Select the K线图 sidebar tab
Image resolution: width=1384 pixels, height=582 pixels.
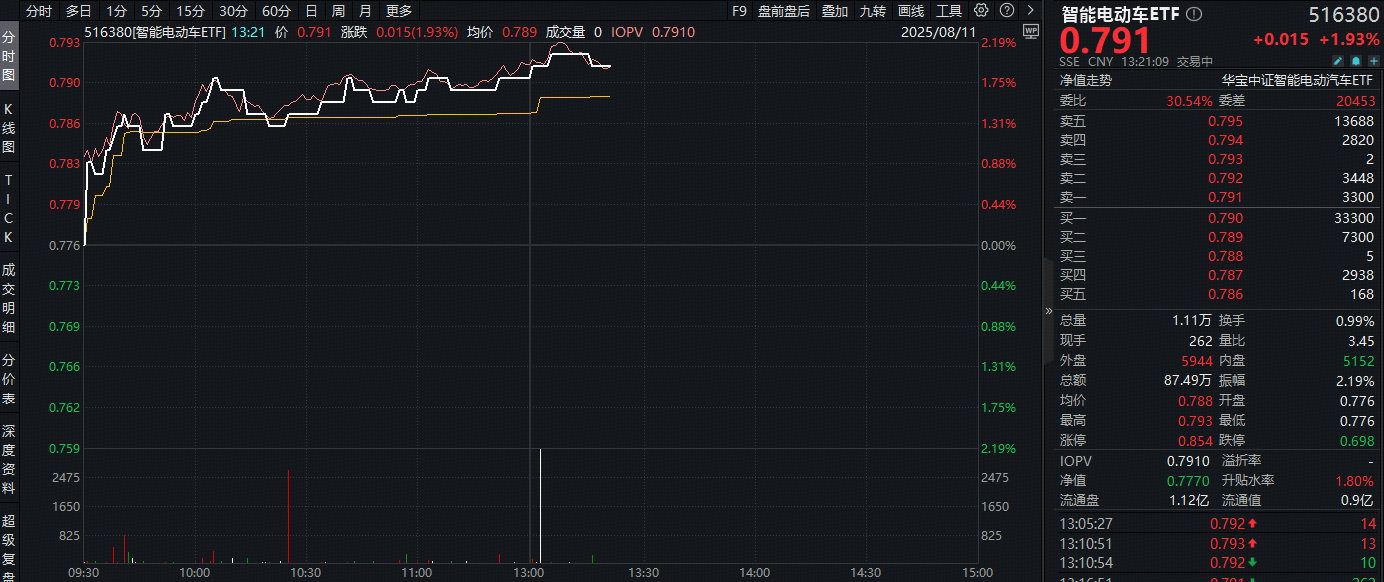coord(9,127)
